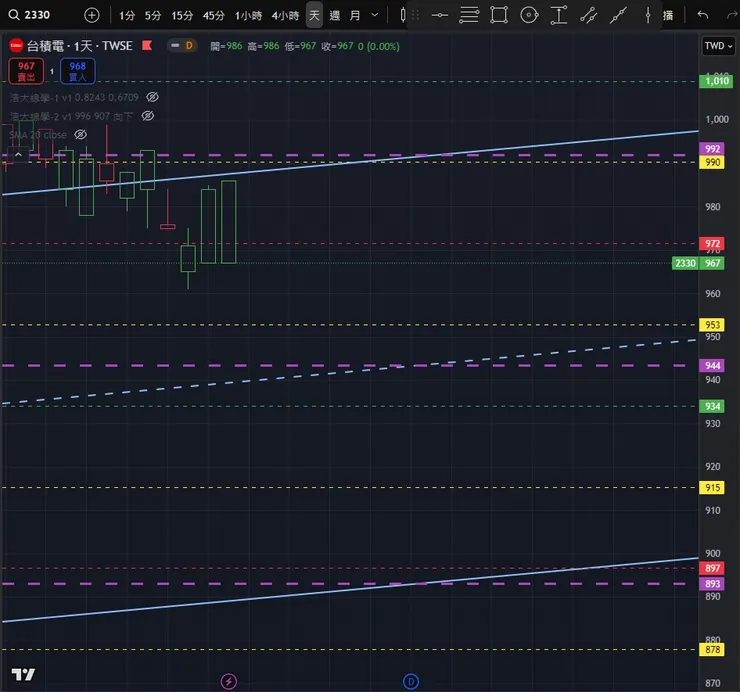
Task: Select the horizontal line drawing tool
Action: pyautogui.click(x=439, y=15)
